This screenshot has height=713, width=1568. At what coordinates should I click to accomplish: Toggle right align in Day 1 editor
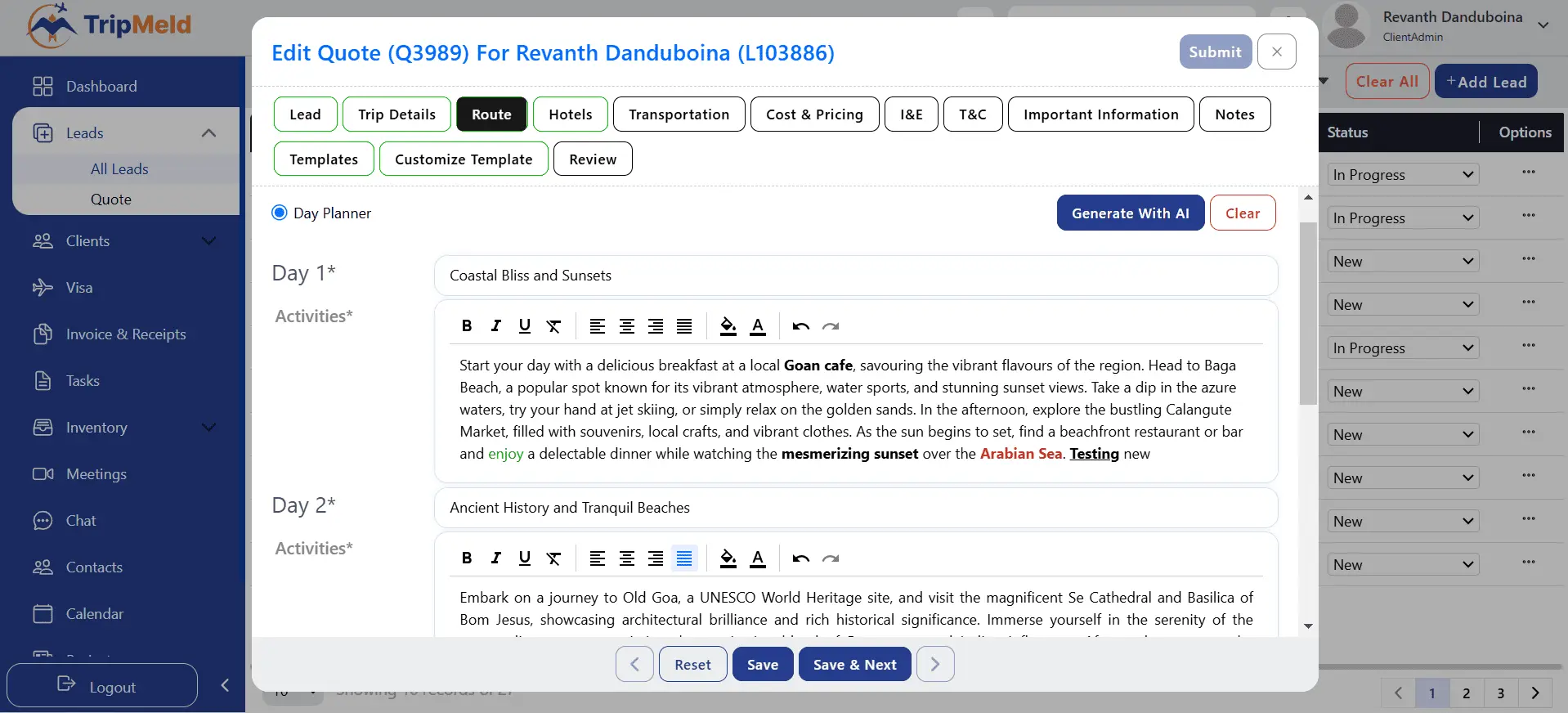[656, 326]
